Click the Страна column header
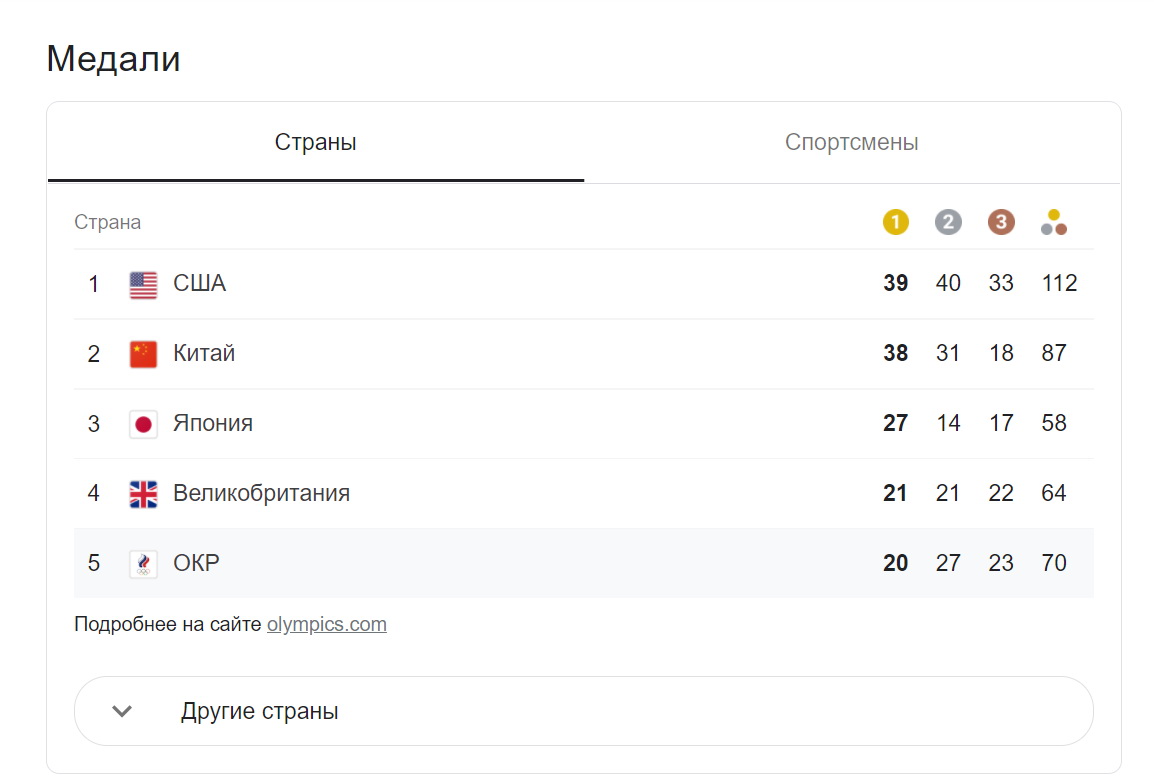 click(x=107, y=222)
